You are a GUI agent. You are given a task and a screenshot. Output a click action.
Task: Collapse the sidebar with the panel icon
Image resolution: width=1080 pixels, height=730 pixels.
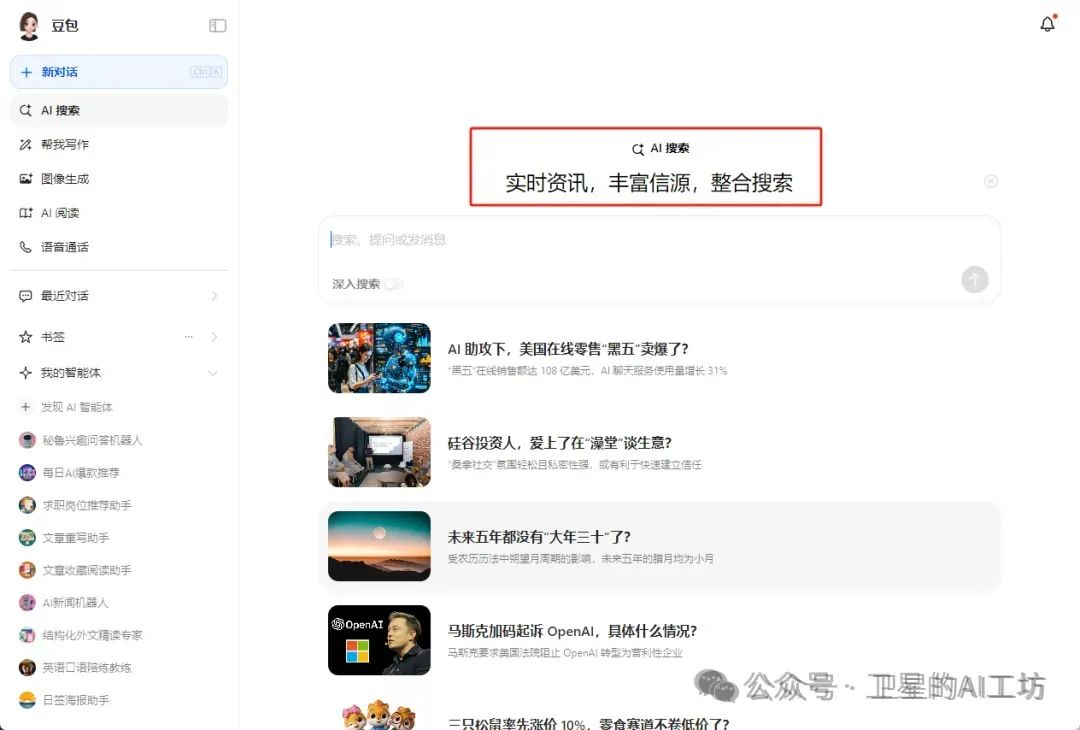pos(218,25)
